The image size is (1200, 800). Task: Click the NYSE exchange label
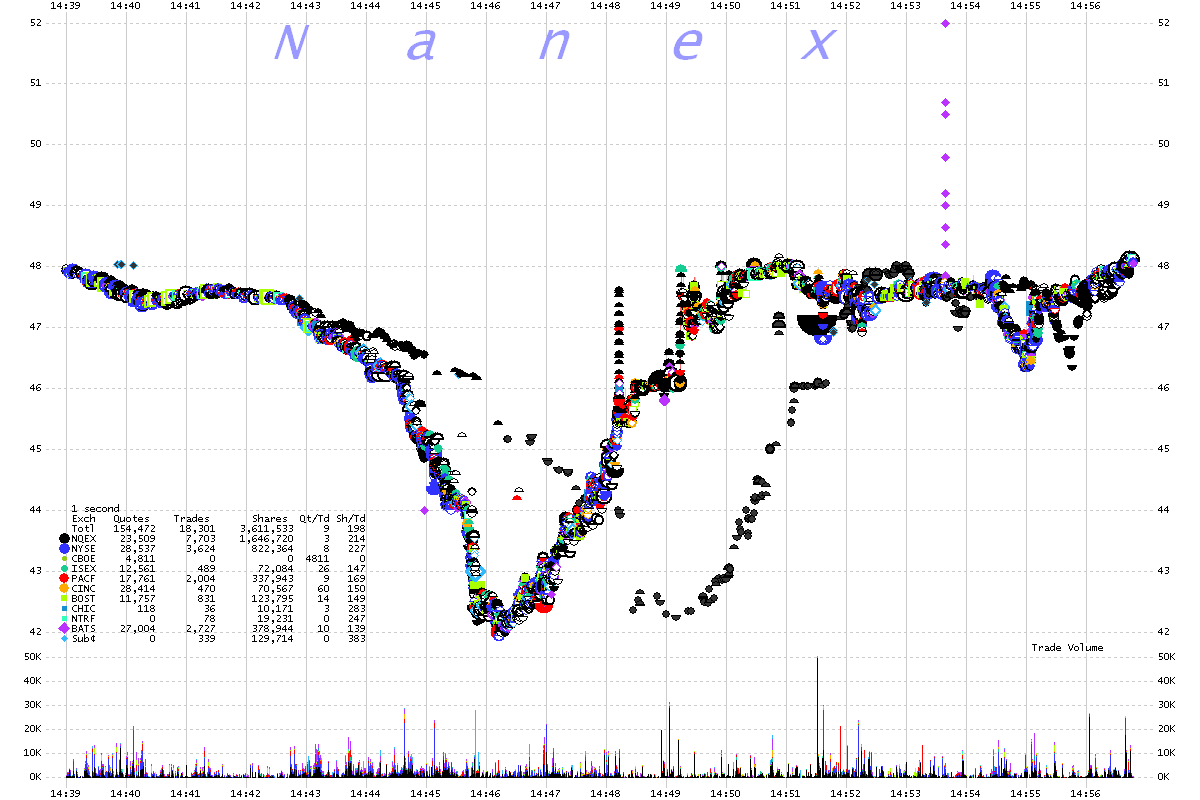click(x=84, y=548)
